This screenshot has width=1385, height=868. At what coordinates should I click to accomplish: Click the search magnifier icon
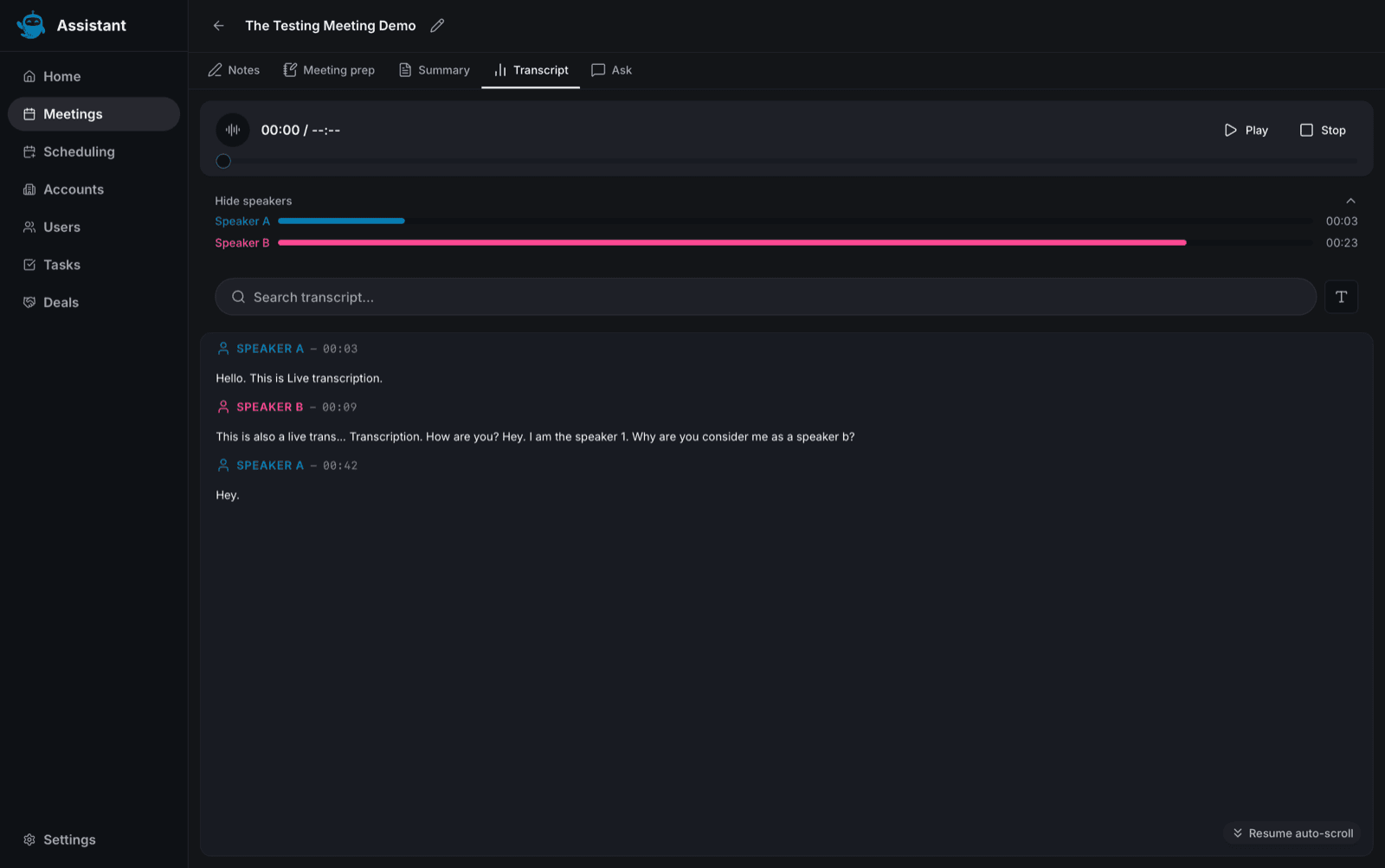point(238,297)
